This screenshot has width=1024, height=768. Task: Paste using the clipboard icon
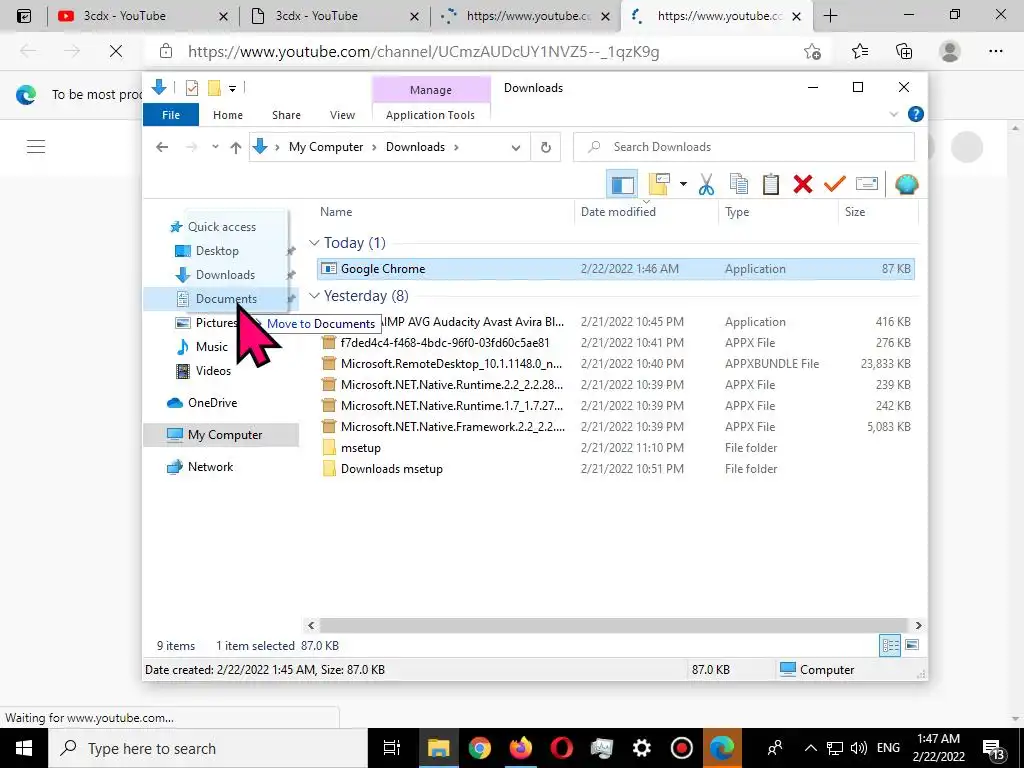point(771,185)
